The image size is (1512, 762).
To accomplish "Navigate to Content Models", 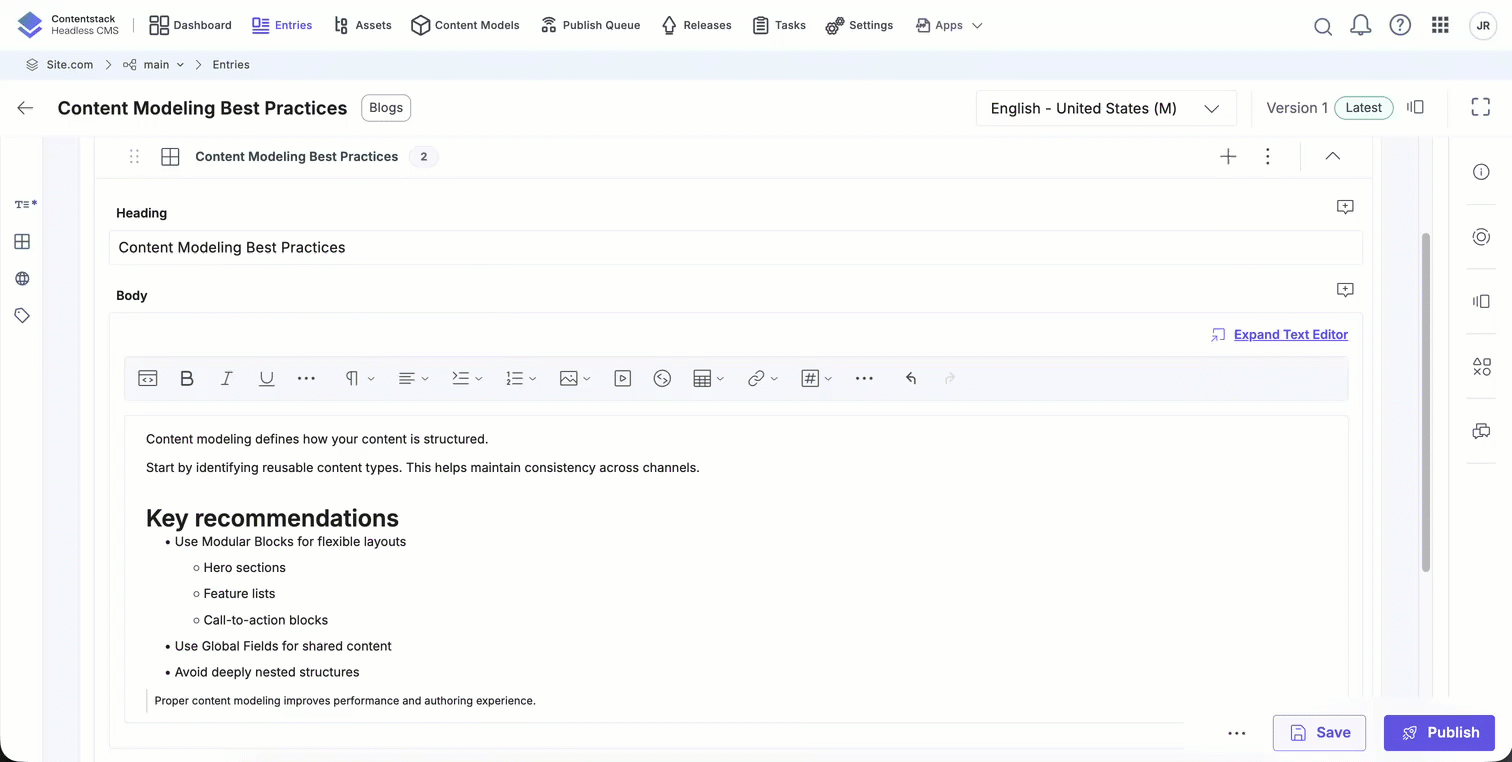I will 465,25.
